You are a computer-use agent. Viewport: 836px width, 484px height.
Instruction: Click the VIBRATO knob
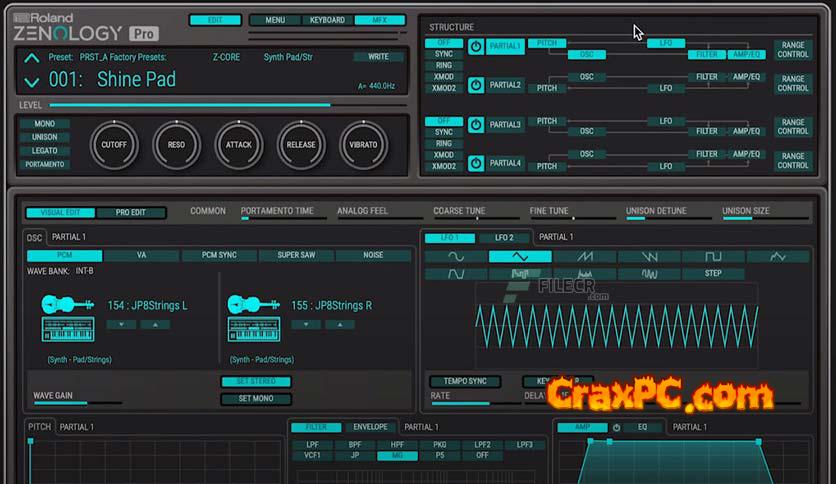pos(364,145)
